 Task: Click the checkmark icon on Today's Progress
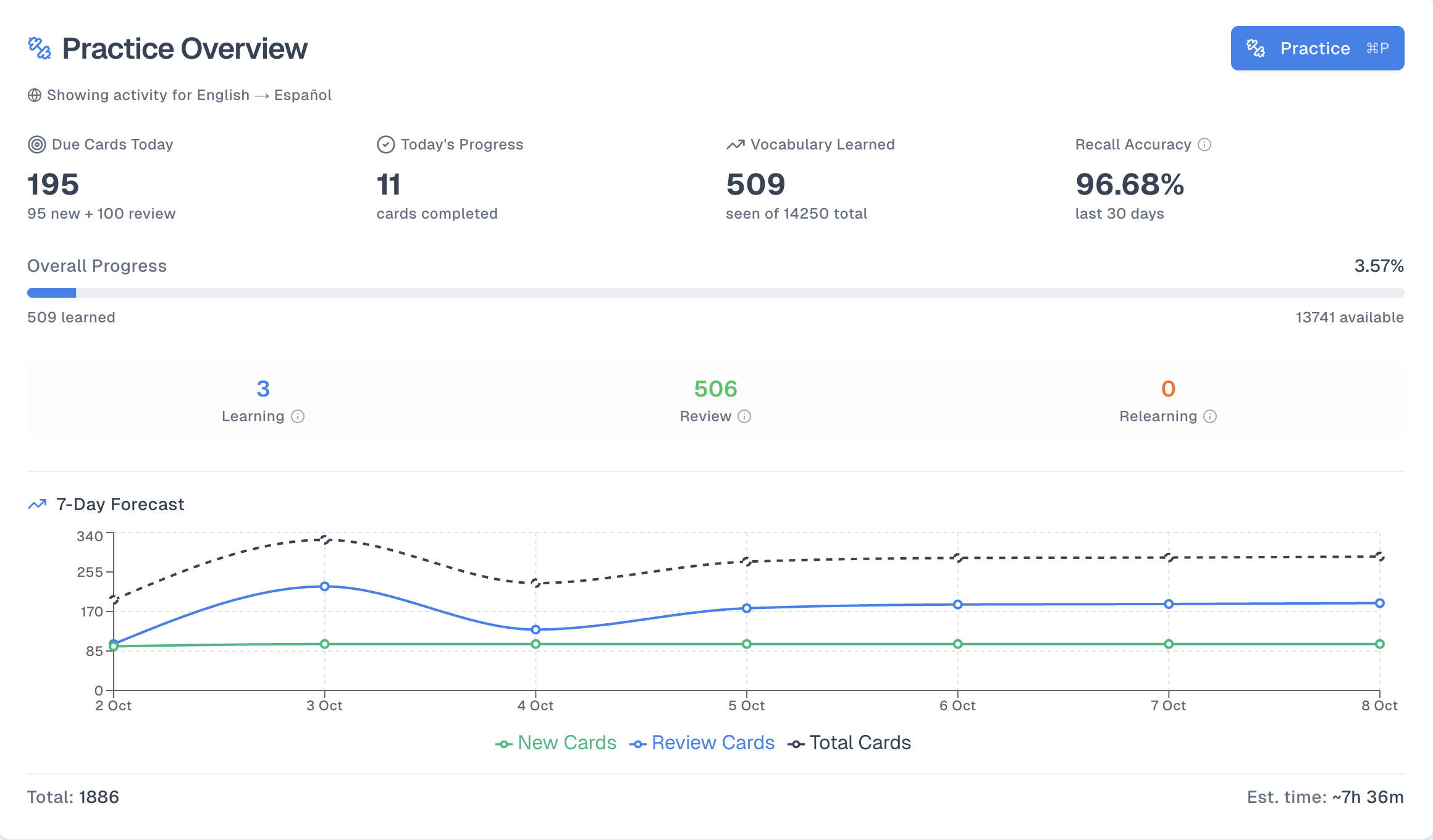pyautogui.click(x=385, y=144)
